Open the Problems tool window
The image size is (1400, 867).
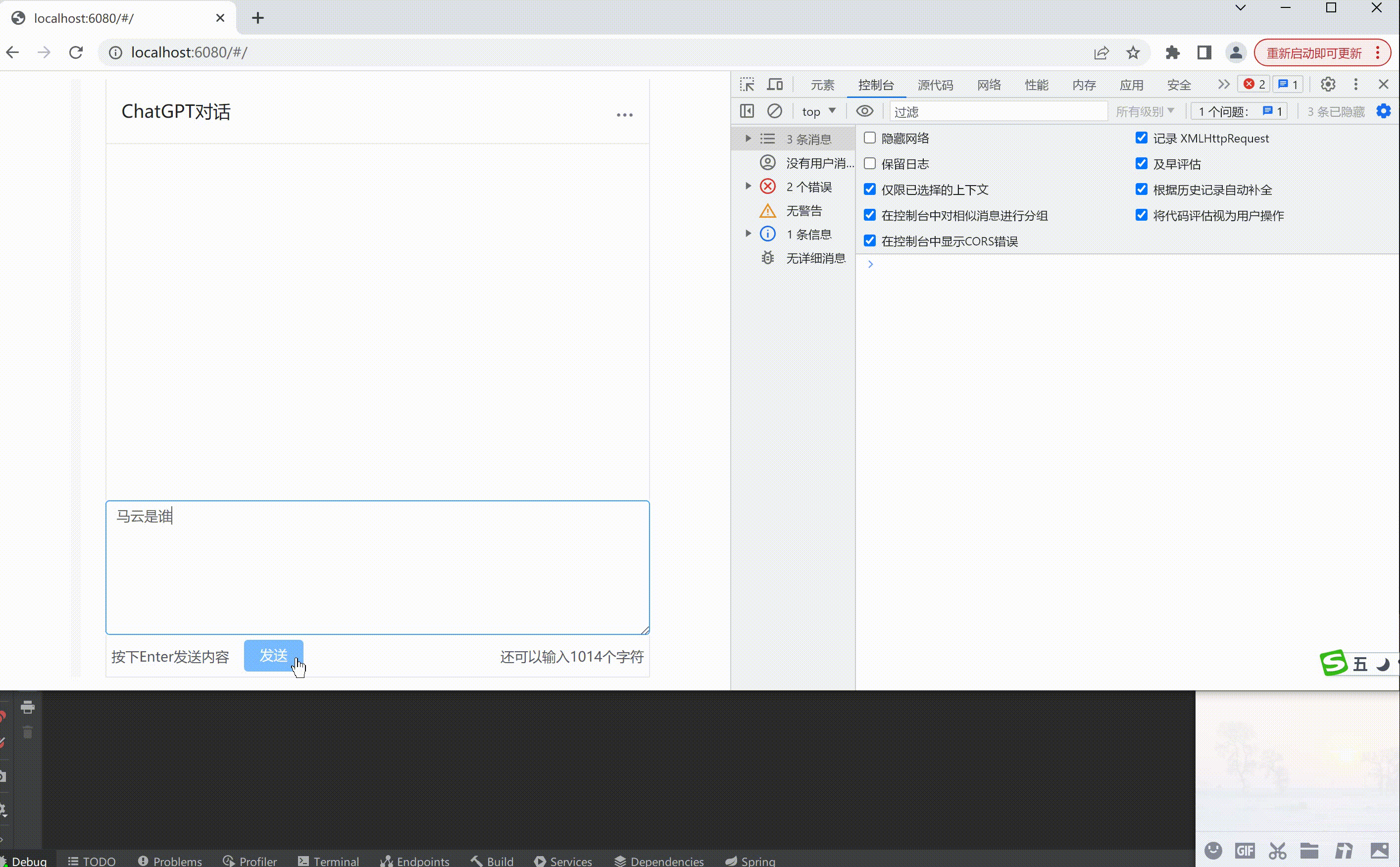pyautogui.click(x=170, y=860)
